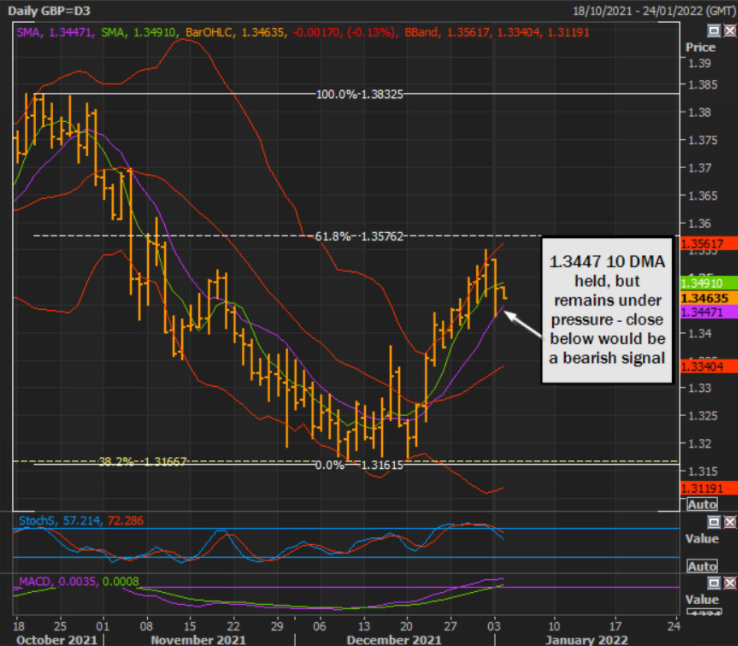Click the 1.39 price axis tick
Screen dimensions: 738x646
[699, 63]
